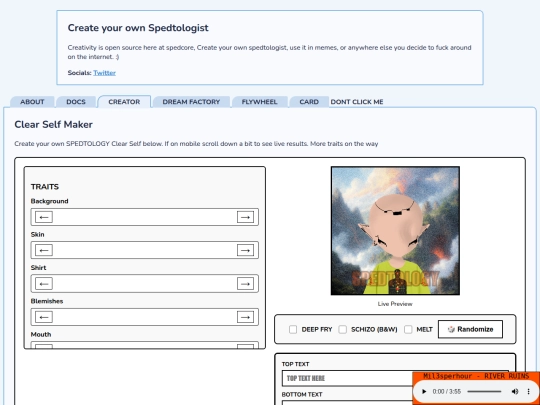
Task: Select next Background trait with right arrow
Action: click(245, 217)
